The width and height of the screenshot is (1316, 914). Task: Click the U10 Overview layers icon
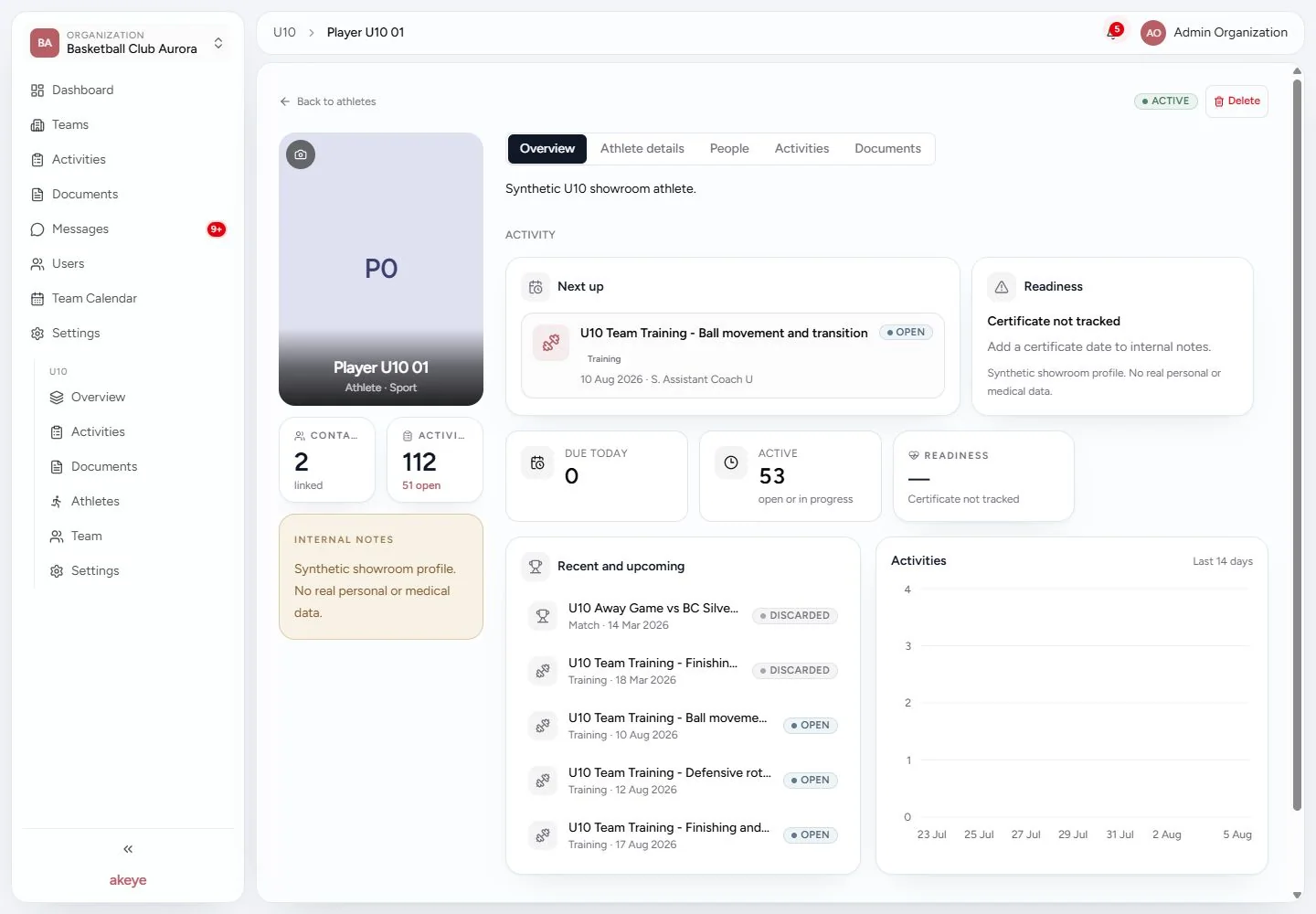[57, 398]
